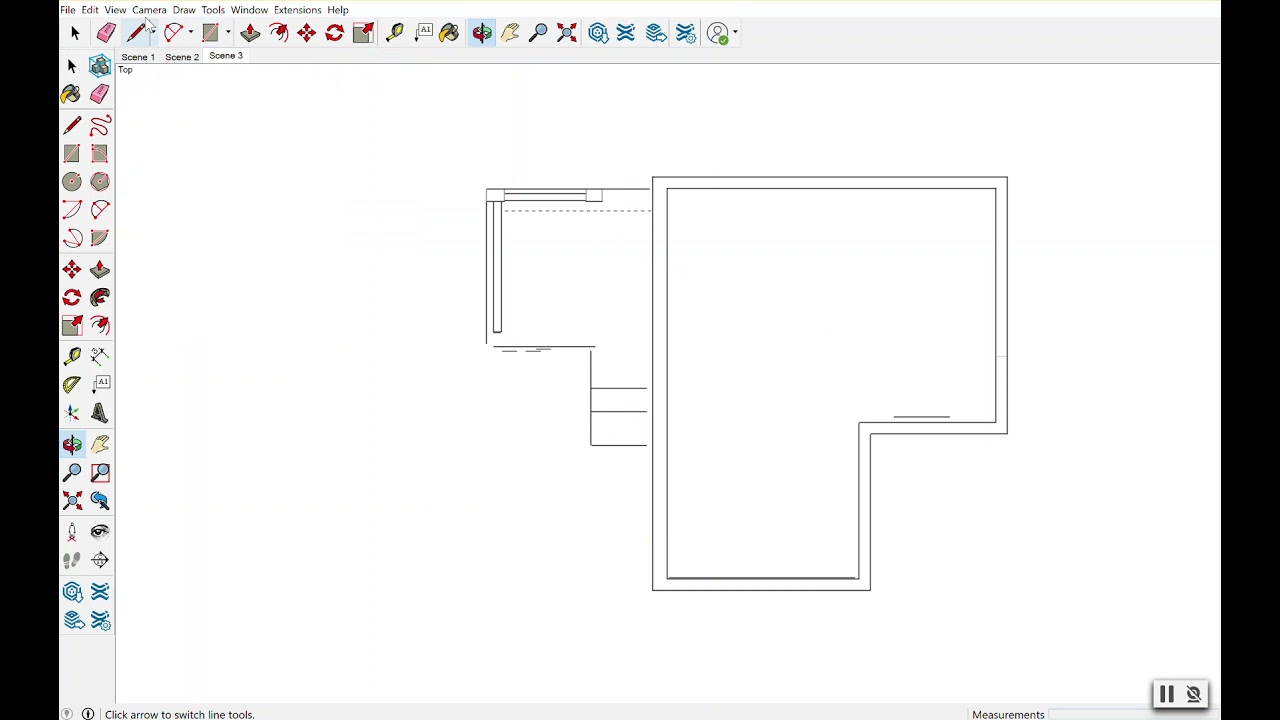Image resolution: width=1280 pixels, height=720 pixels.
Task: Select the Offset tool in top toolbar
Action: (x=278, y=33)
